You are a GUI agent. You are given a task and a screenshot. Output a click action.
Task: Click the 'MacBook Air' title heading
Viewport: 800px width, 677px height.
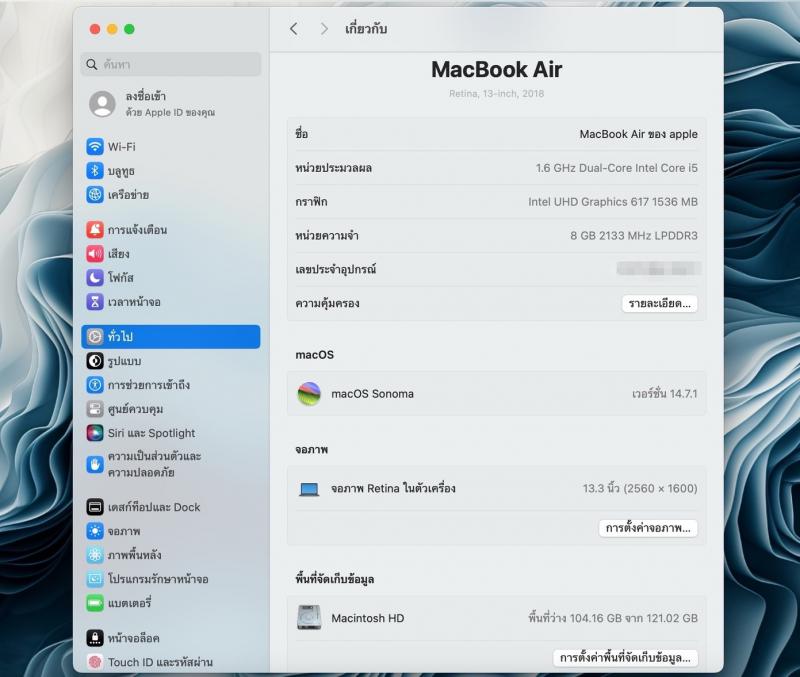[x=496, y=69]
